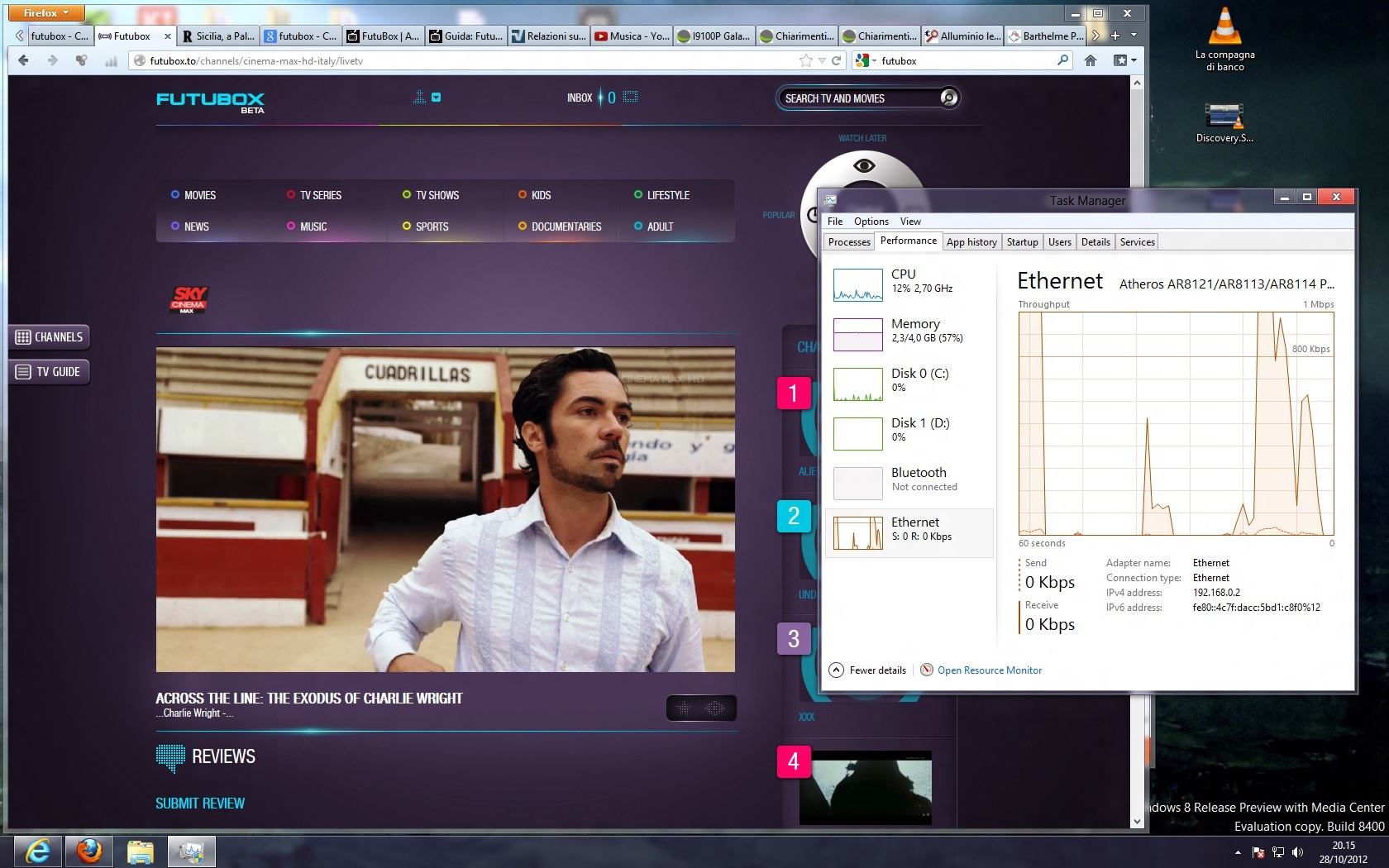Click the page scrollbar down arrow
The width and height of the screenshot is (1389, 868).
[1137, 822]
